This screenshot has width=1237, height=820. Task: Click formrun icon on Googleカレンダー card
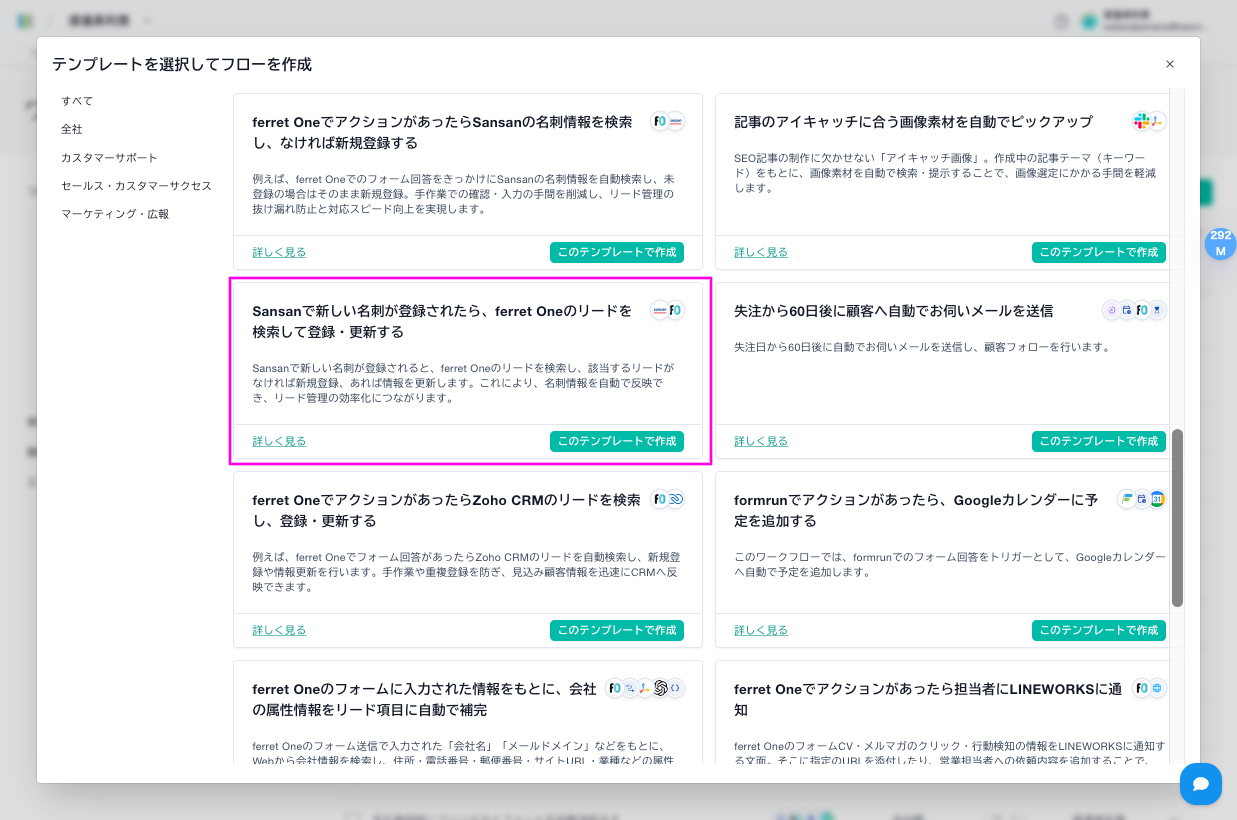[x=1127, y=499]
